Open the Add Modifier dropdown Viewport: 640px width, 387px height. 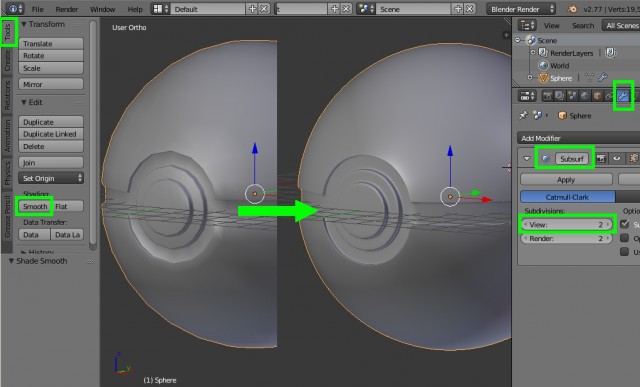(x=579, y=138)
